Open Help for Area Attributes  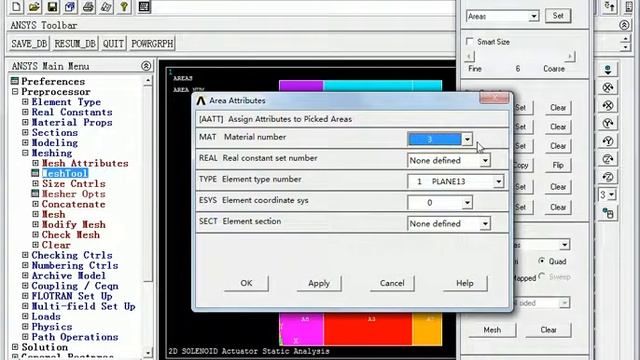tap(465, 283)
